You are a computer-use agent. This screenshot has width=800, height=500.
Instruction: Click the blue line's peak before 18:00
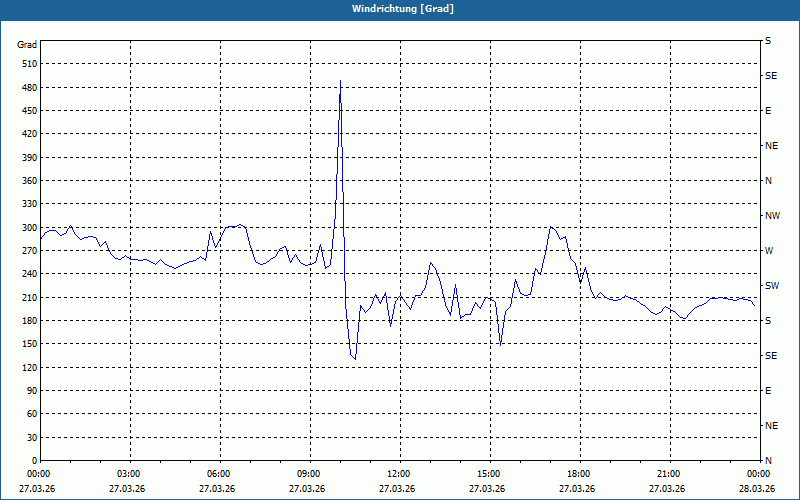pyautogui.click(x=551, y=227)
